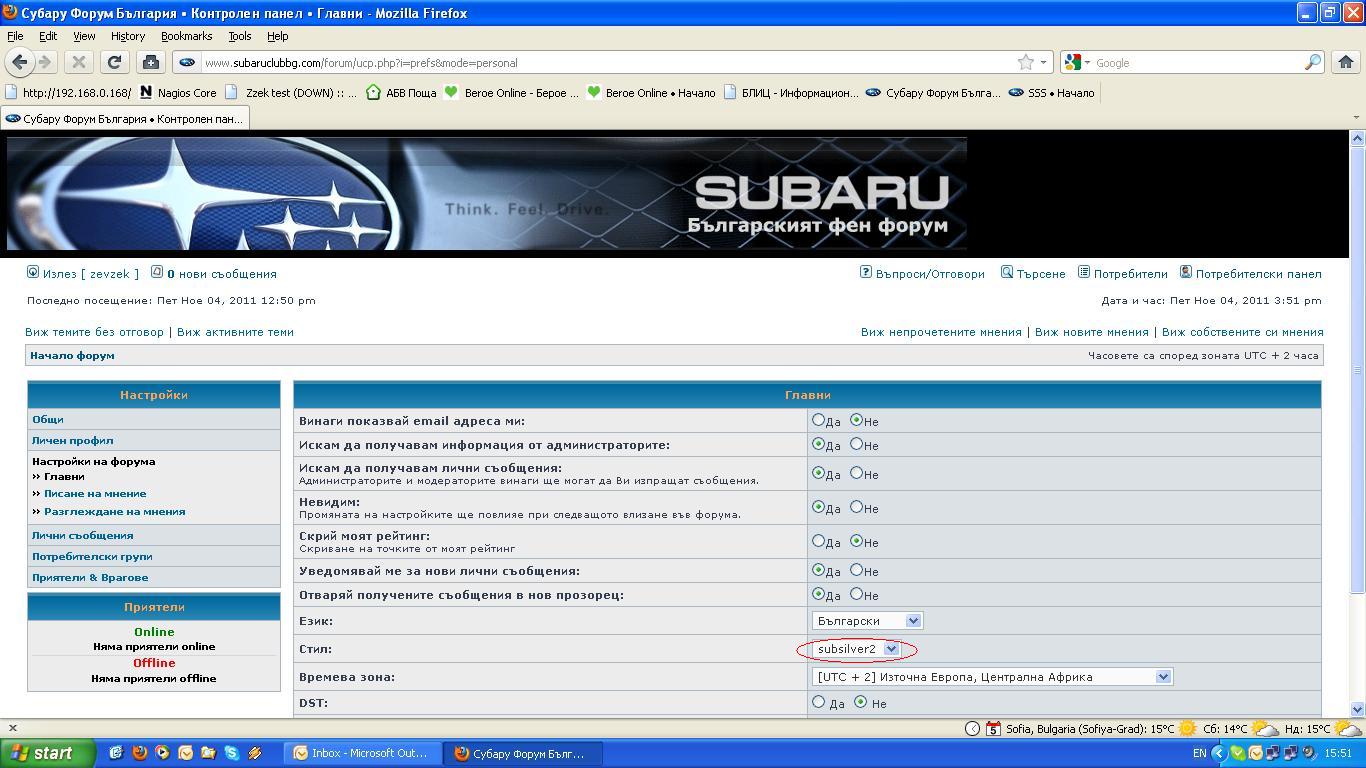Click the Windows start button

48,753
